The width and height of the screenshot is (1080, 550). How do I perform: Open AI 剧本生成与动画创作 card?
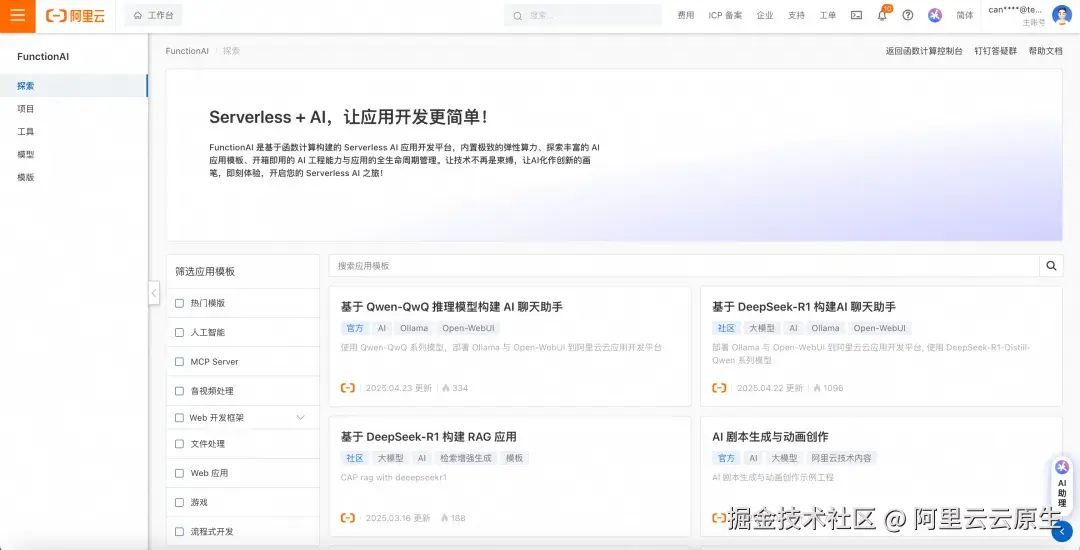pyautogui.click(x=881, y=476)
